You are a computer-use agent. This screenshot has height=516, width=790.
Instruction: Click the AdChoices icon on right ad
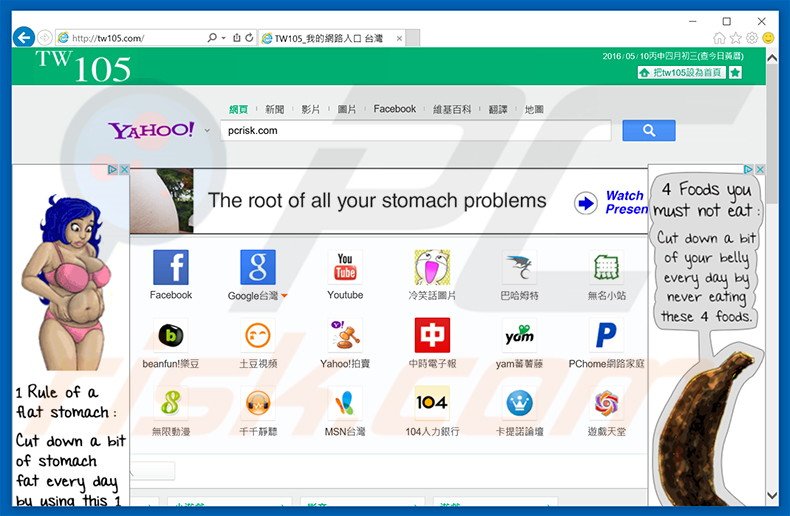point(749,169)
